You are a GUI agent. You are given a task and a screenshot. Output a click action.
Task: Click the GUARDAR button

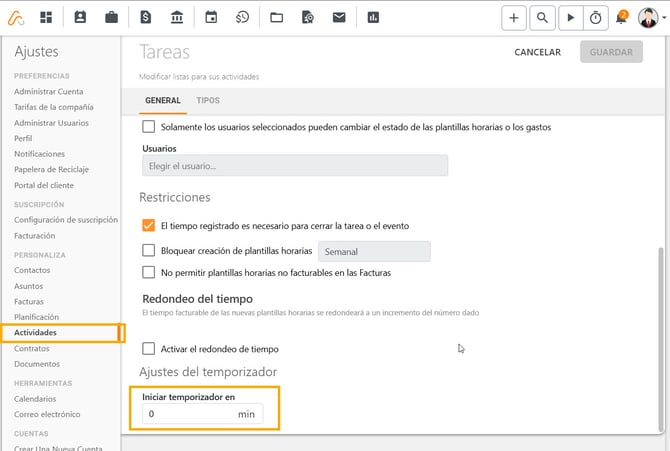pyautogui.click(x=611, y=52)
